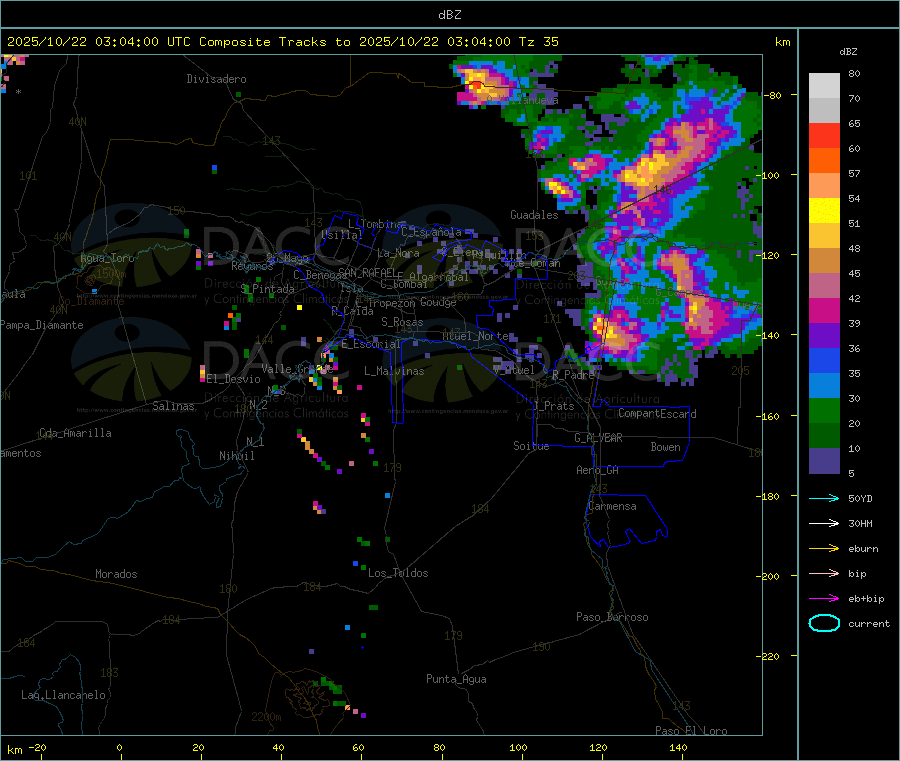Viewport: 900px width, 761px height.
Task: Click the -80 km axis tick label
Action: click(773, 95)
